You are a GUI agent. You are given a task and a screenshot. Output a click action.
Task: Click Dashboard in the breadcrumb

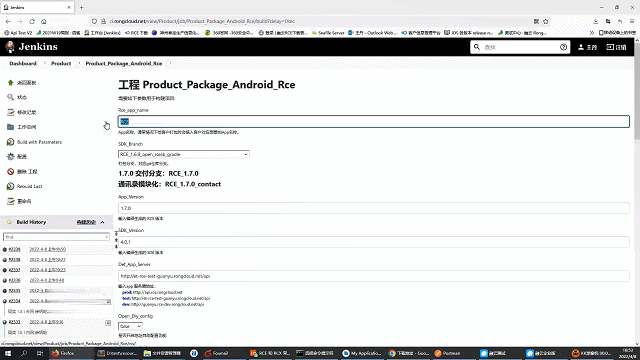(x=23, y=63)
